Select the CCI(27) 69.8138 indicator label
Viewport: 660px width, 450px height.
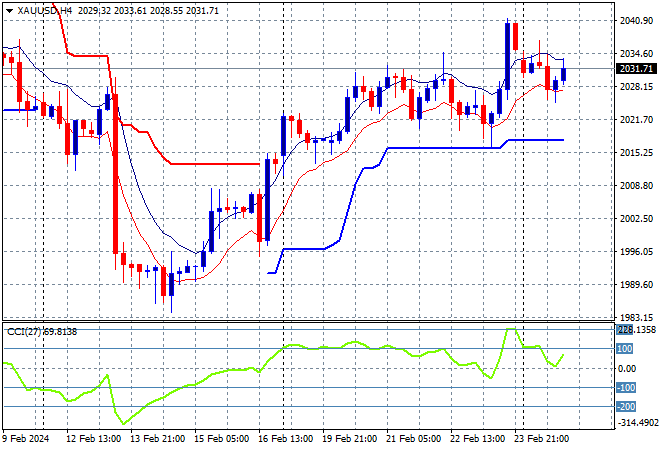(42, 332)
